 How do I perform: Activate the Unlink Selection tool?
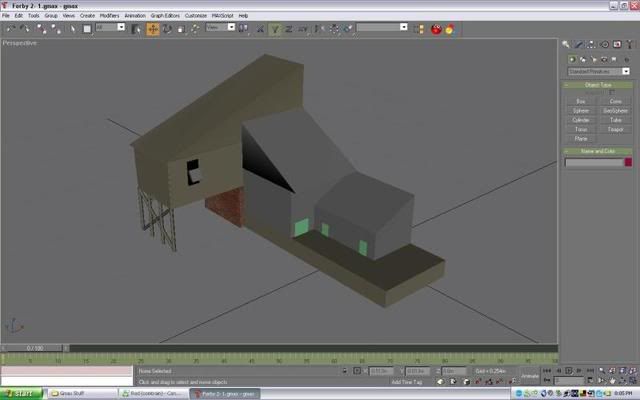pos(56,29)
